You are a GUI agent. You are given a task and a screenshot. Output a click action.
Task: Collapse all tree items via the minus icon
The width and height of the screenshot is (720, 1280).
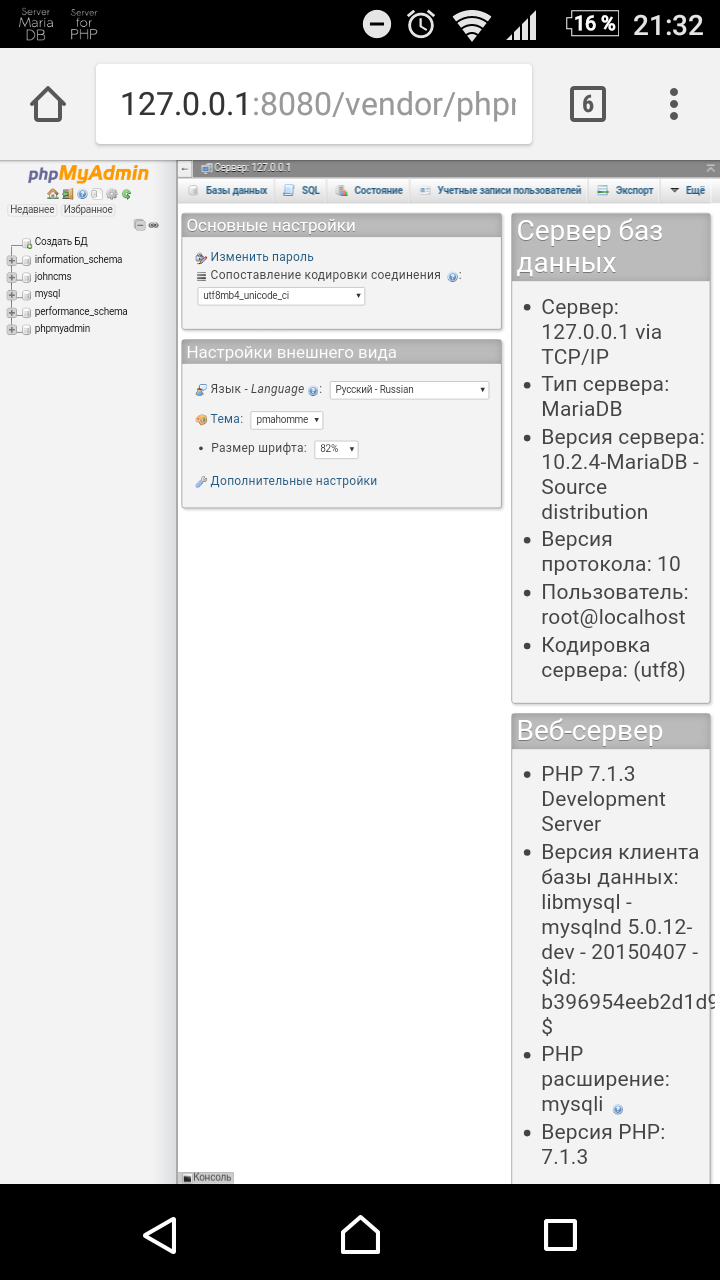pos(140,225)
